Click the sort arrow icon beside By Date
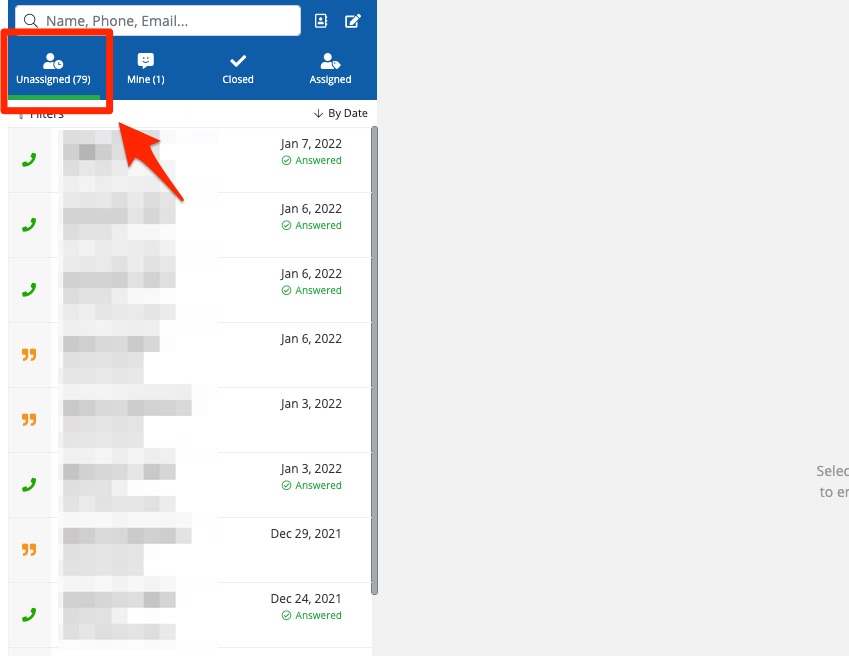The image size is (849, 656). pos(319,114)
